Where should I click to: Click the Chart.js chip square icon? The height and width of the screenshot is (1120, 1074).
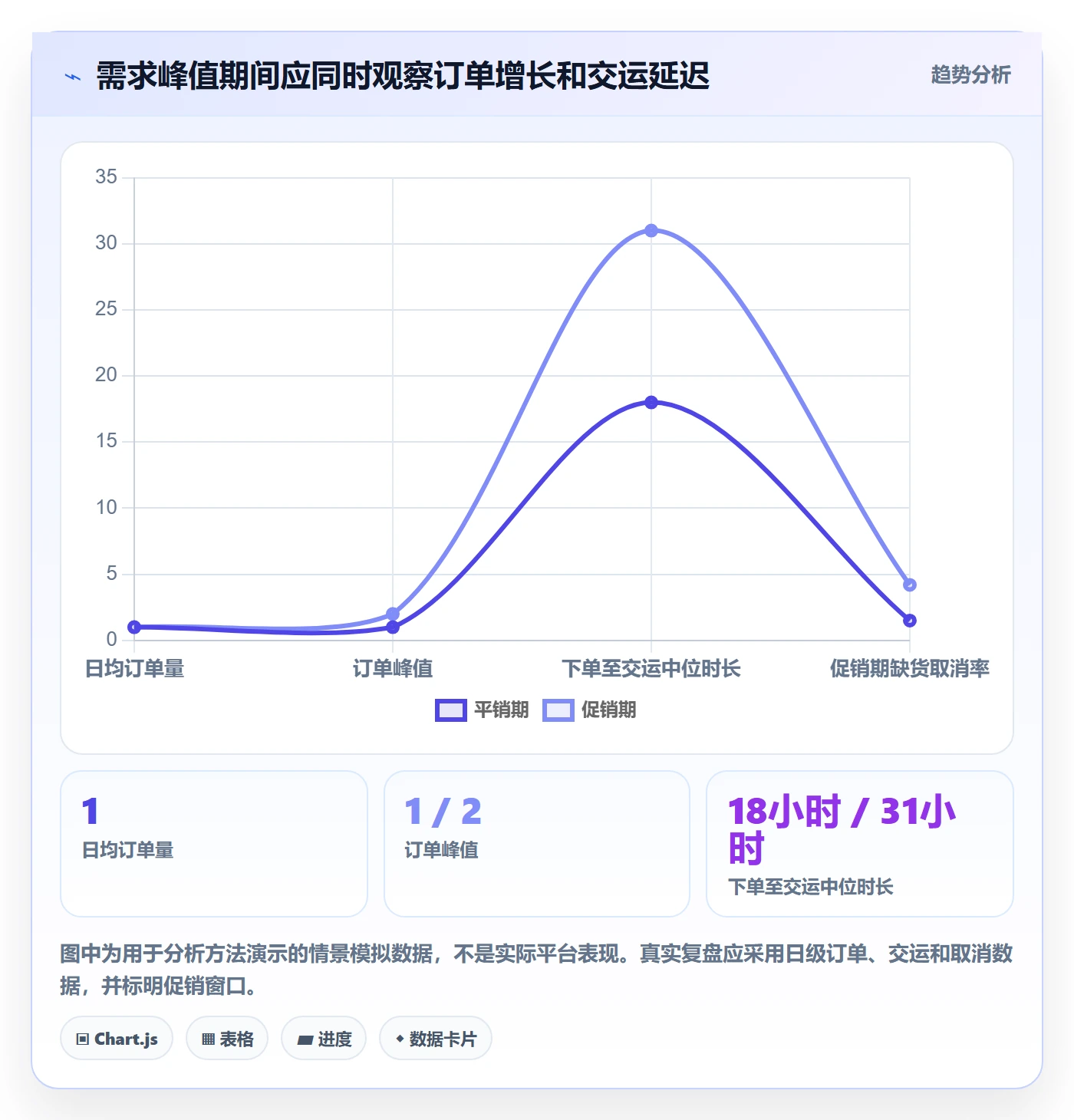coord(83,1039)
